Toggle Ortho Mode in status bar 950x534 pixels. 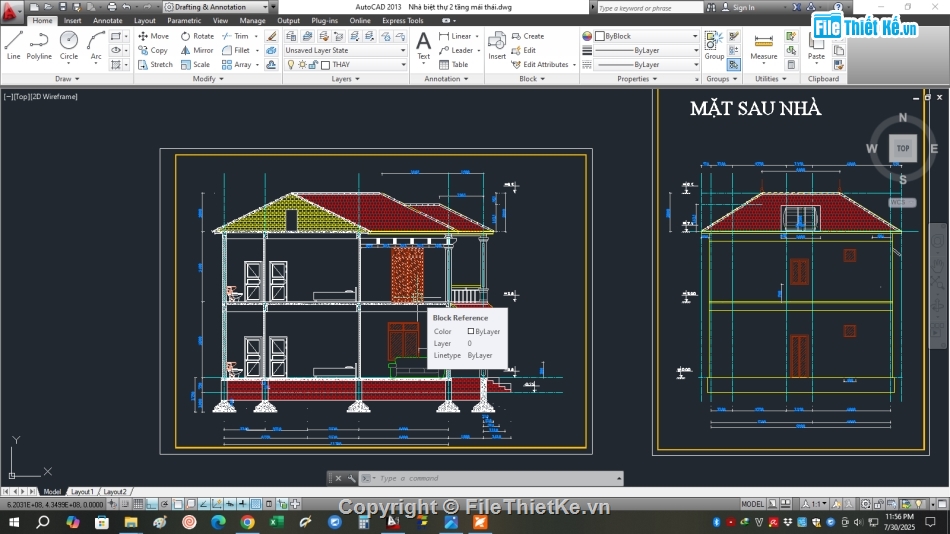click(x=151, y=504)
